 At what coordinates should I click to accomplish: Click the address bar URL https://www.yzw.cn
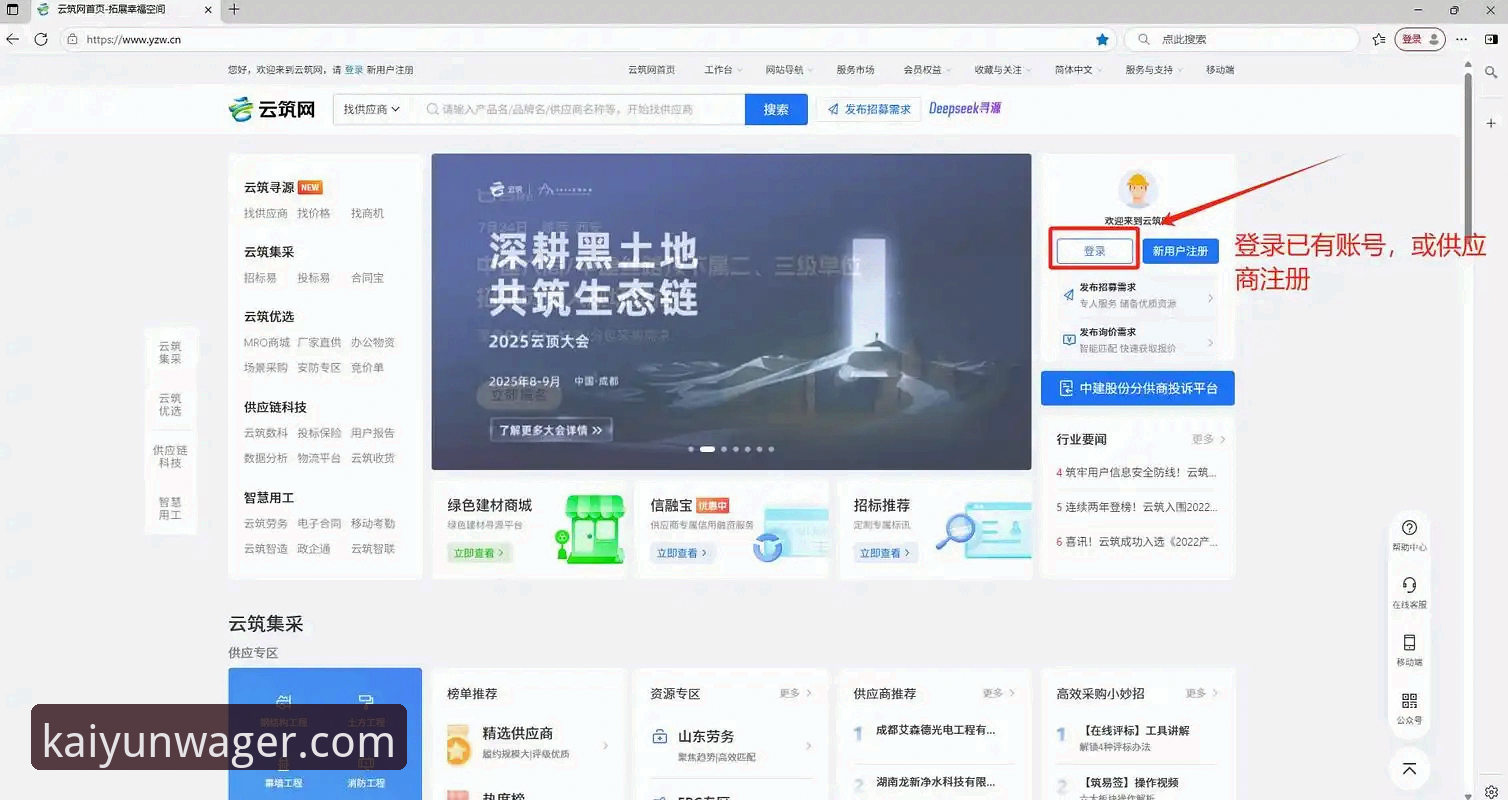click(x=133, y=40)
